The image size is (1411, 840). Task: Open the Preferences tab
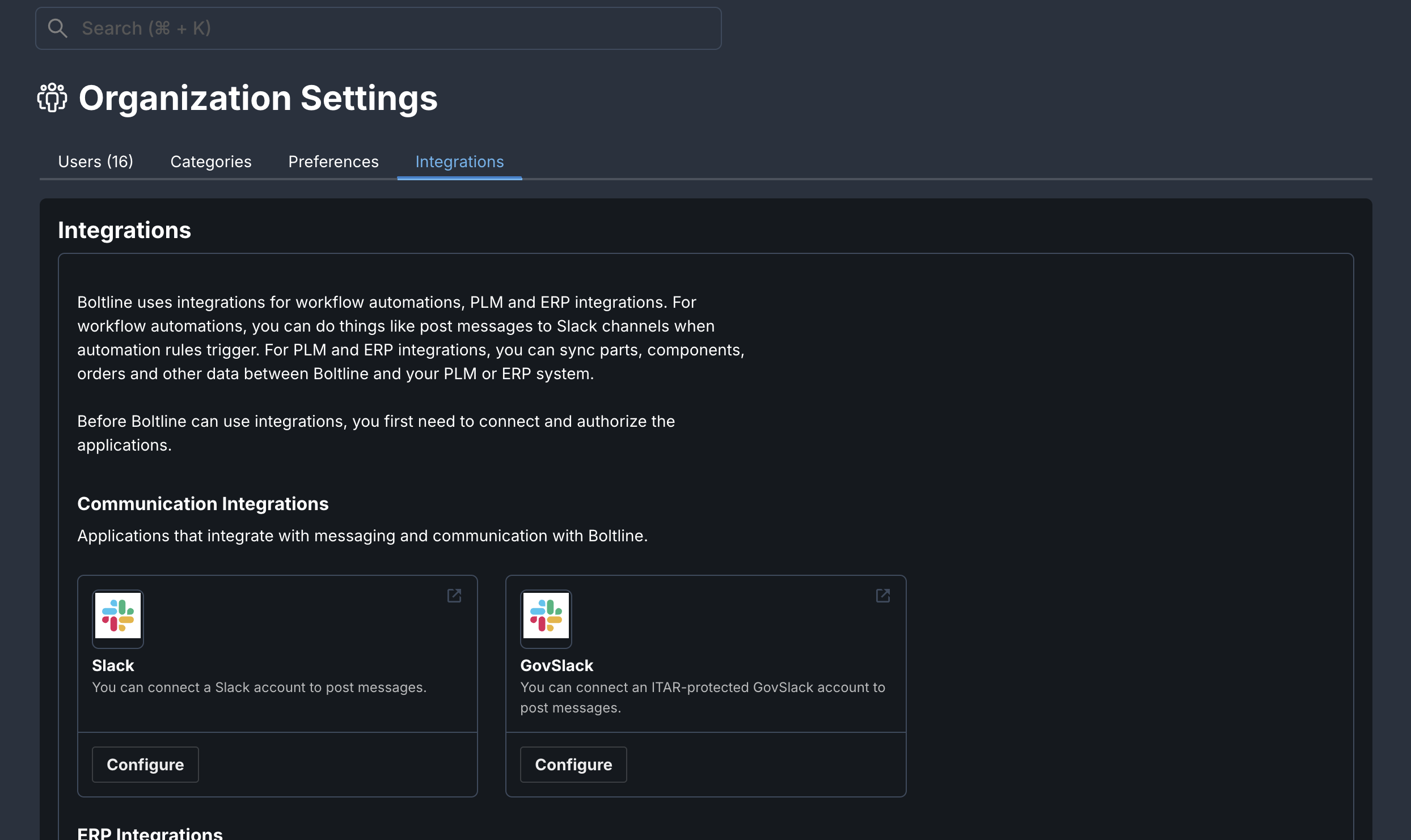pyautogui.click(x=333, y=162)
